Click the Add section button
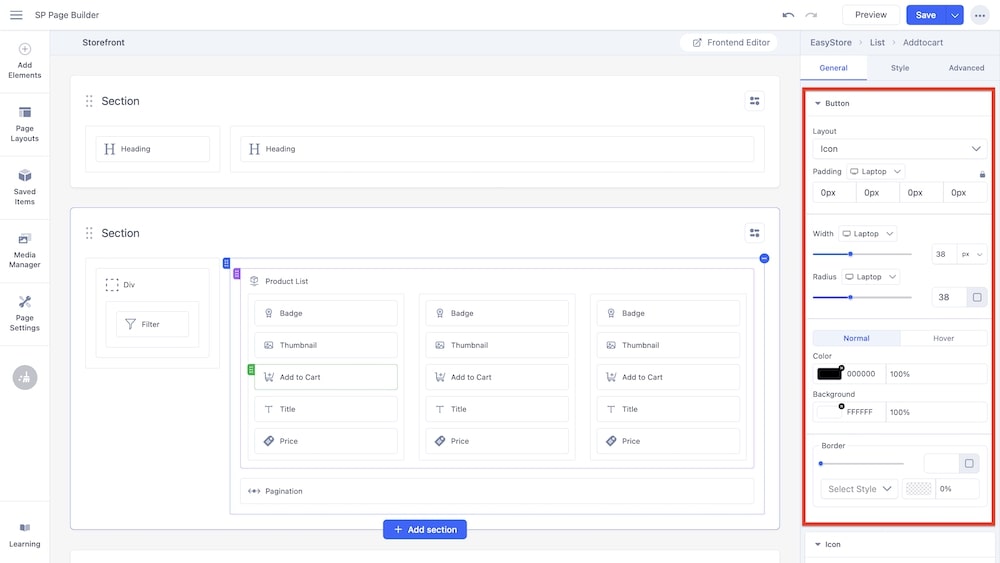This screenshot has height=563, width=1000. click(x=425, y=530)
